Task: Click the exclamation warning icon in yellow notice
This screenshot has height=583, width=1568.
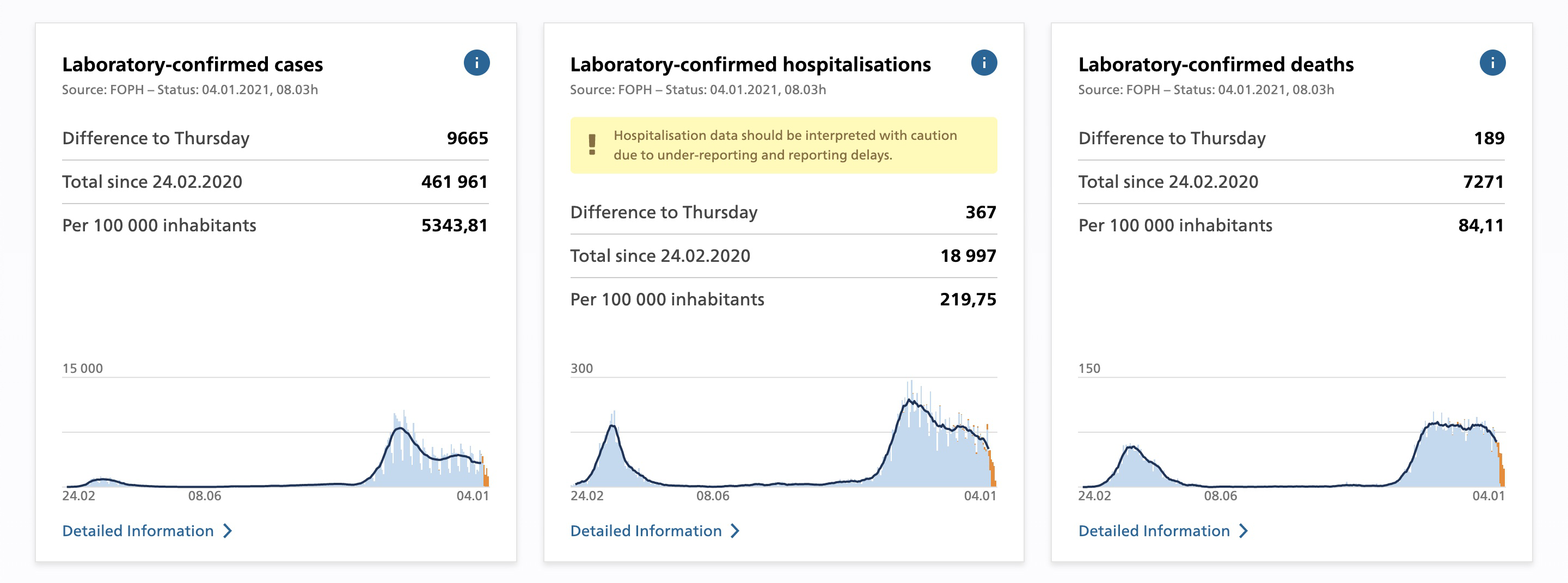Action: [x=592, y=145]
